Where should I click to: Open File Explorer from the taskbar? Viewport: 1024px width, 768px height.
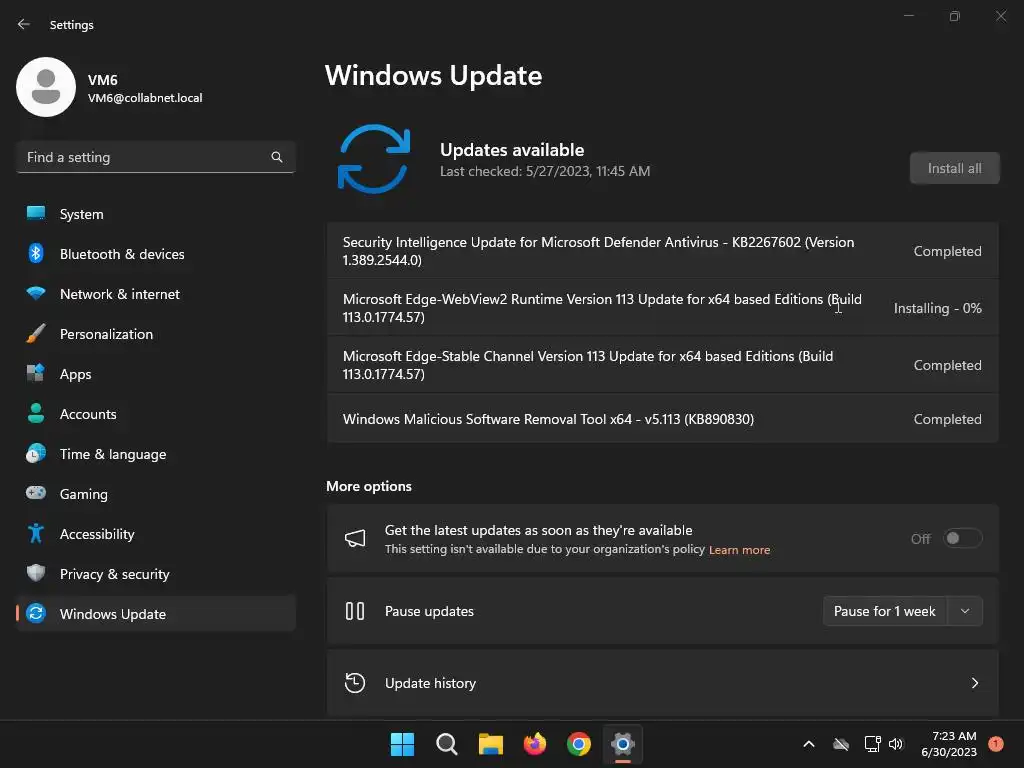click(490, 744)
